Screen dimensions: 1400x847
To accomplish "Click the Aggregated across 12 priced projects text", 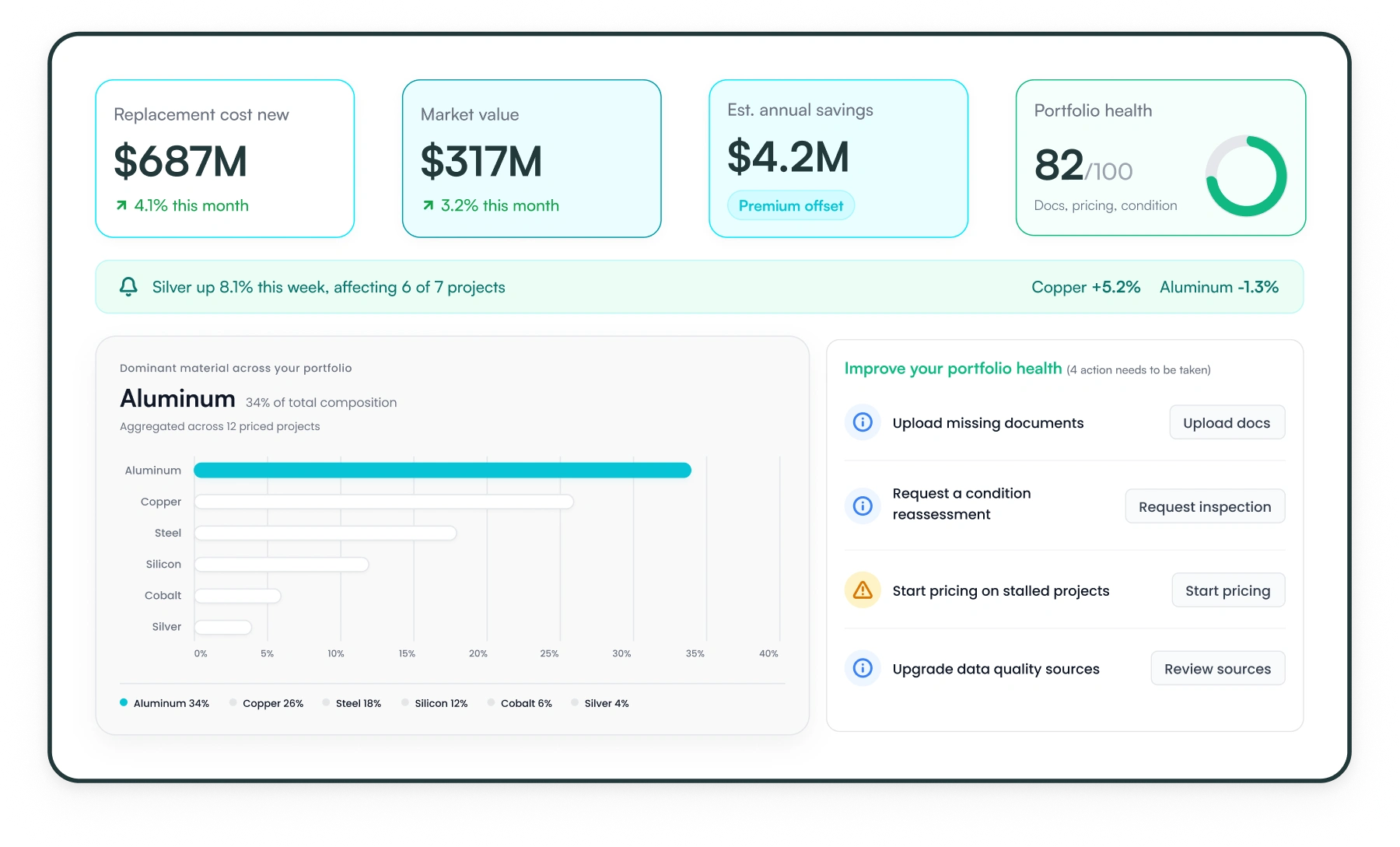I will pos(220,426).
